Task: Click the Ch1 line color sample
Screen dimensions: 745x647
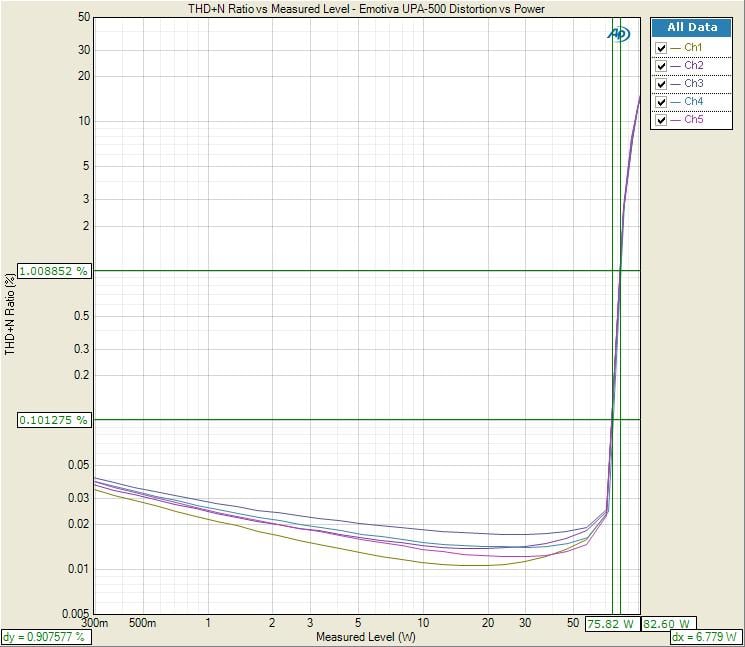Action: pyautogui.click(x=676, y=48)
